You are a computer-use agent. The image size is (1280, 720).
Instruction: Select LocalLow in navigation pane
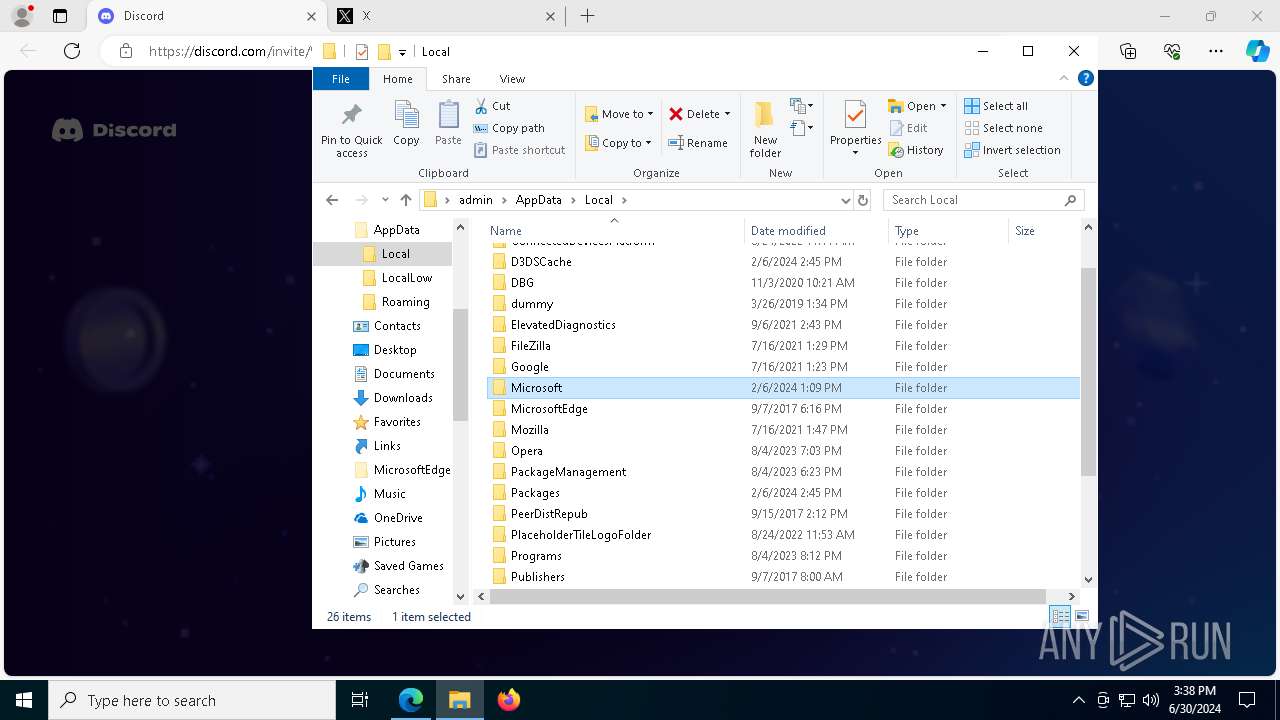406,278
